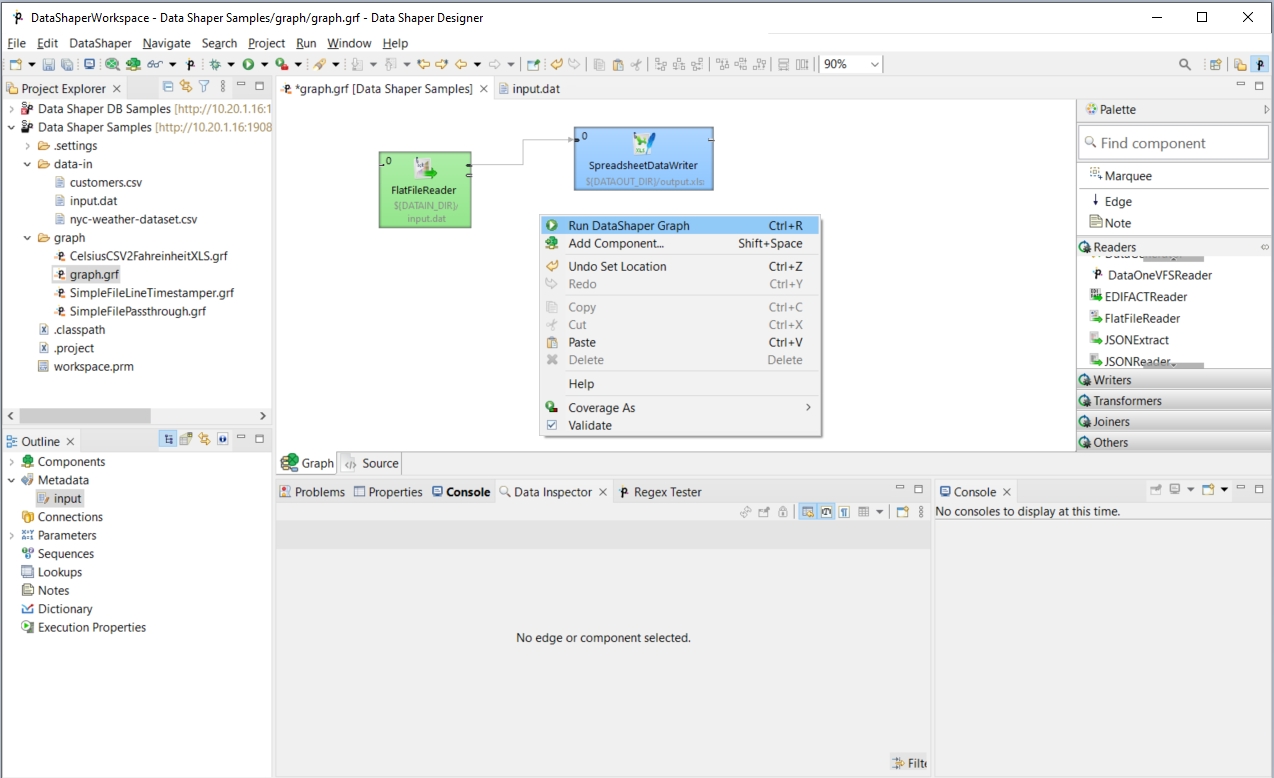Collapse the Data Shaper Samples project
Image resolution: width=1274 pixels, height=778 pixels.
point(12,127)
